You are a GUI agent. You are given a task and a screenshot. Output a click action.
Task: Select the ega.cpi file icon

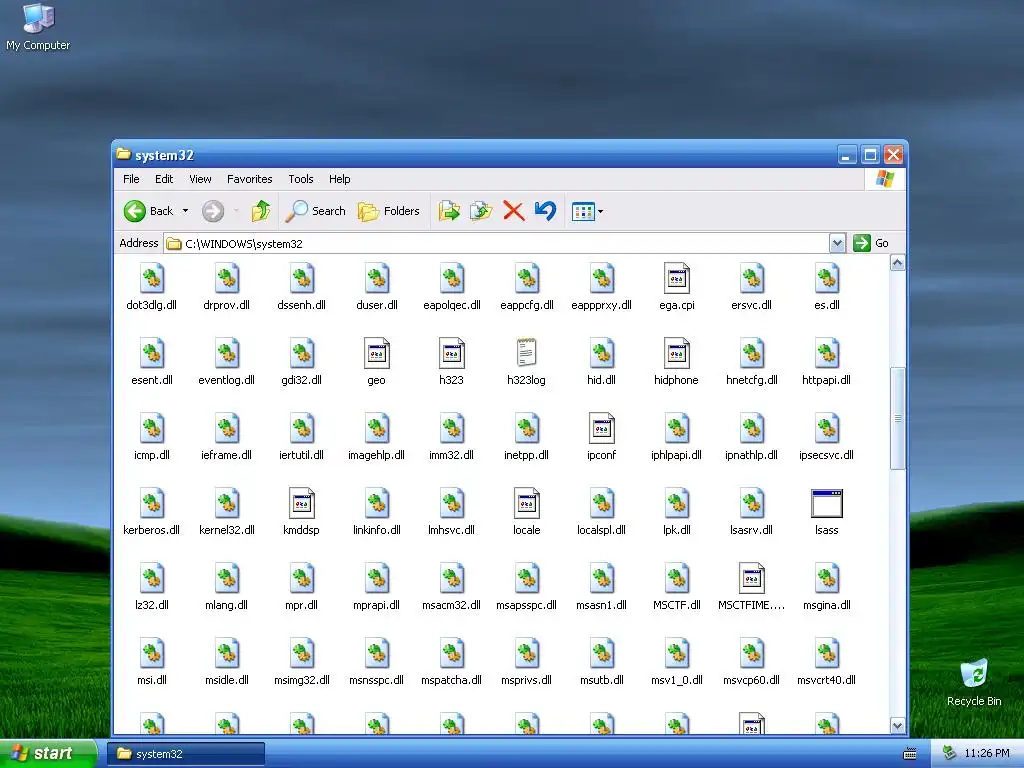click(x=677, y=279)
